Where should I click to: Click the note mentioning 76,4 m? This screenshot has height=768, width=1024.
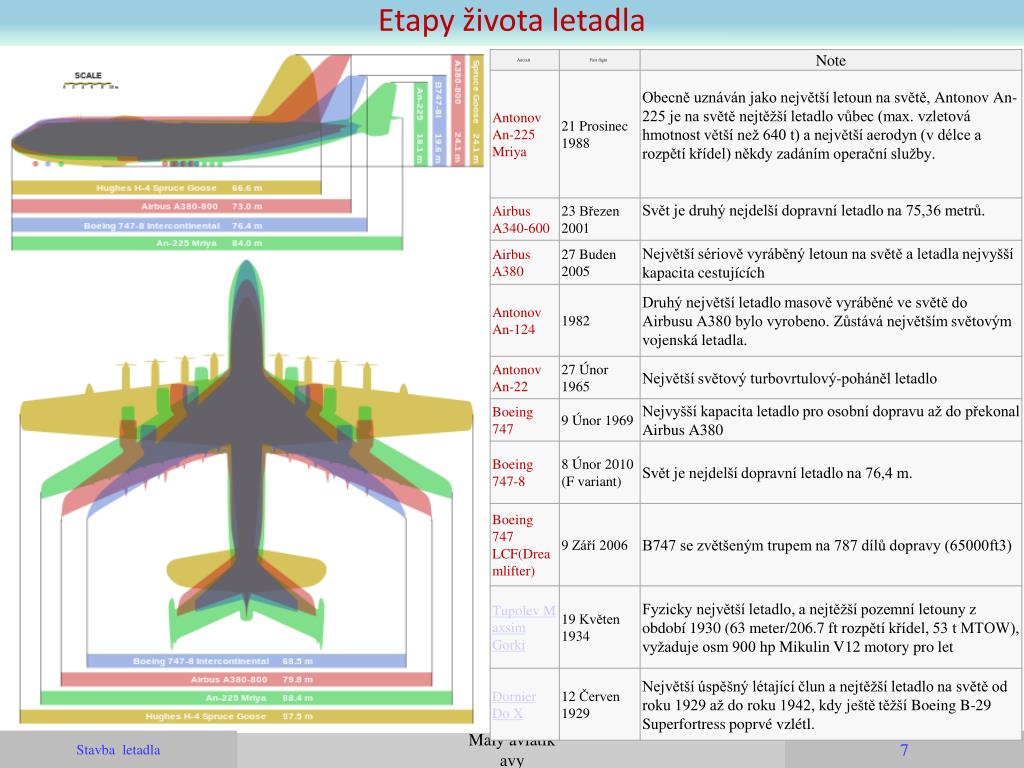(x=777, y=473)
